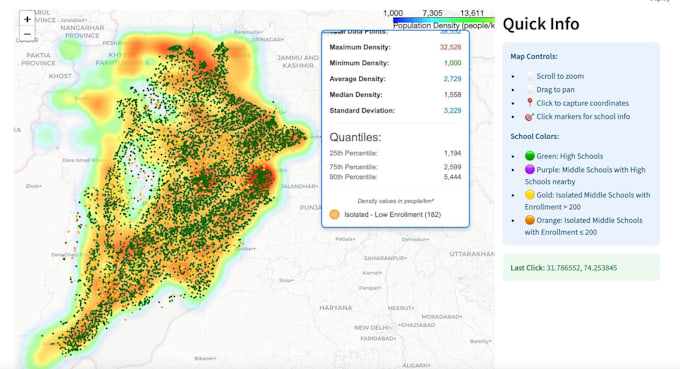Click the Standard Deviation value 3,229
680x369 pixels.
coord(452,111)
